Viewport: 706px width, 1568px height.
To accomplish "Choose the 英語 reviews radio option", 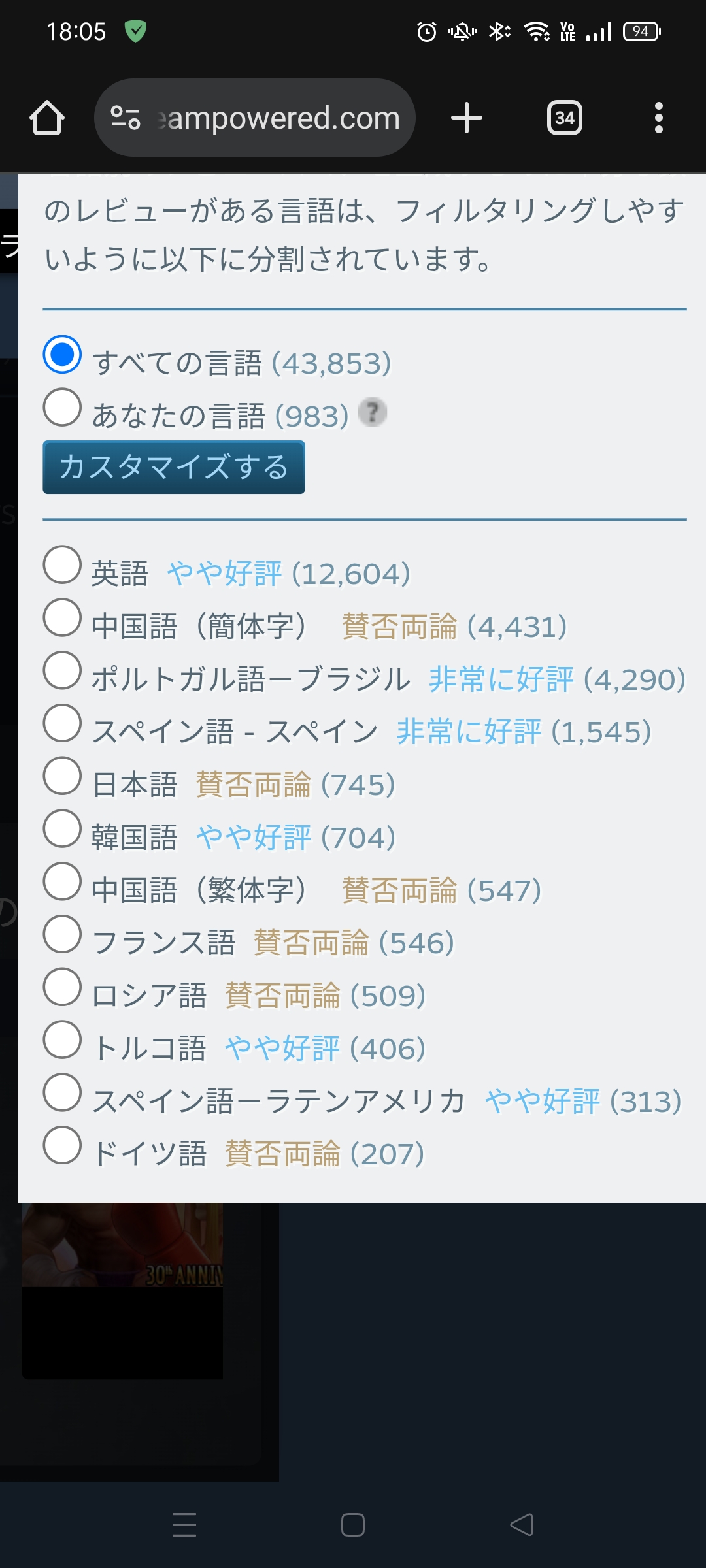I will (62, 565).
